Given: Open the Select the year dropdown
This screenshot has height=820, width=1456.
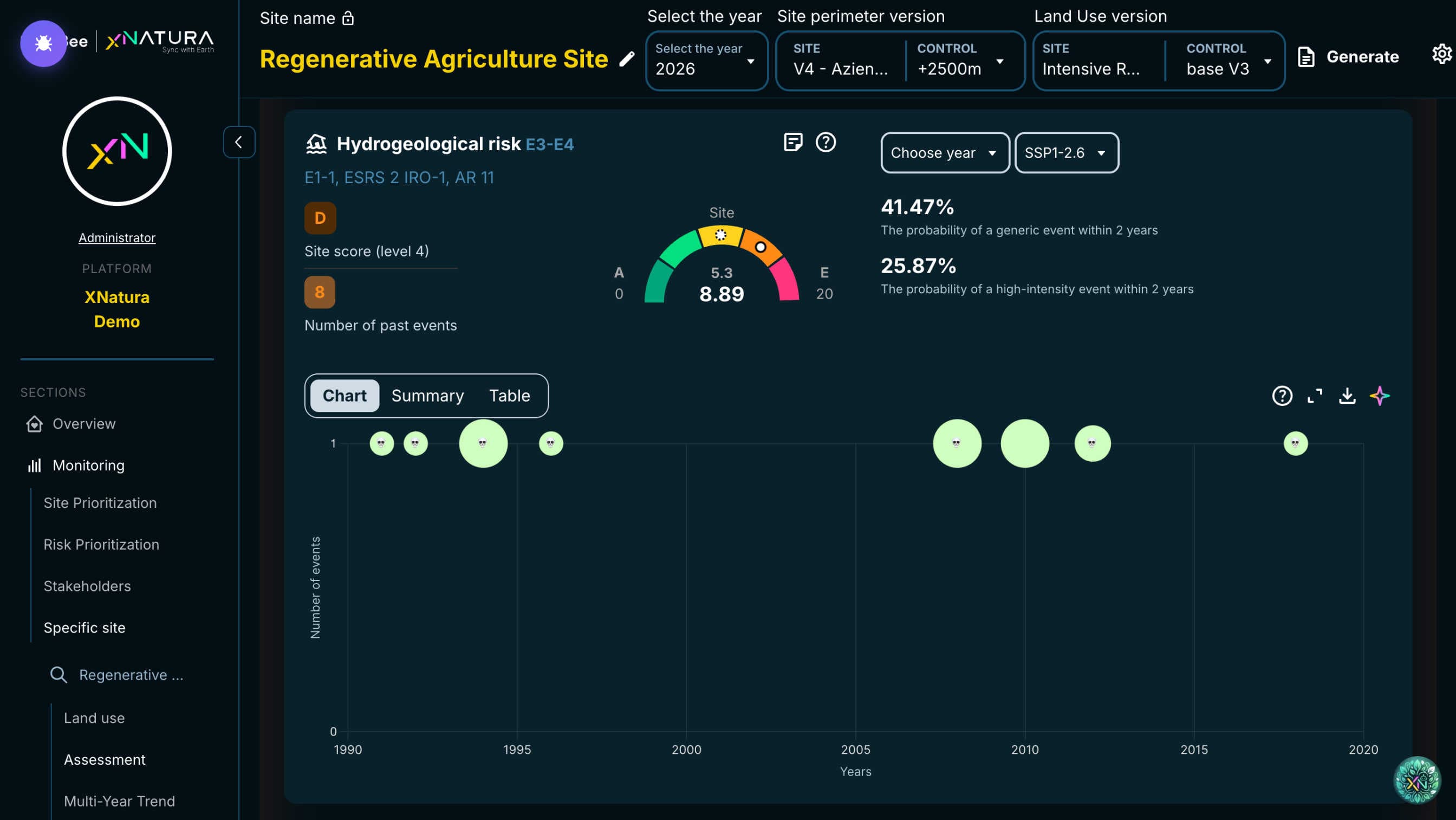Looking at the screenshot, I should pyautogui.click(x=706, y=61).
